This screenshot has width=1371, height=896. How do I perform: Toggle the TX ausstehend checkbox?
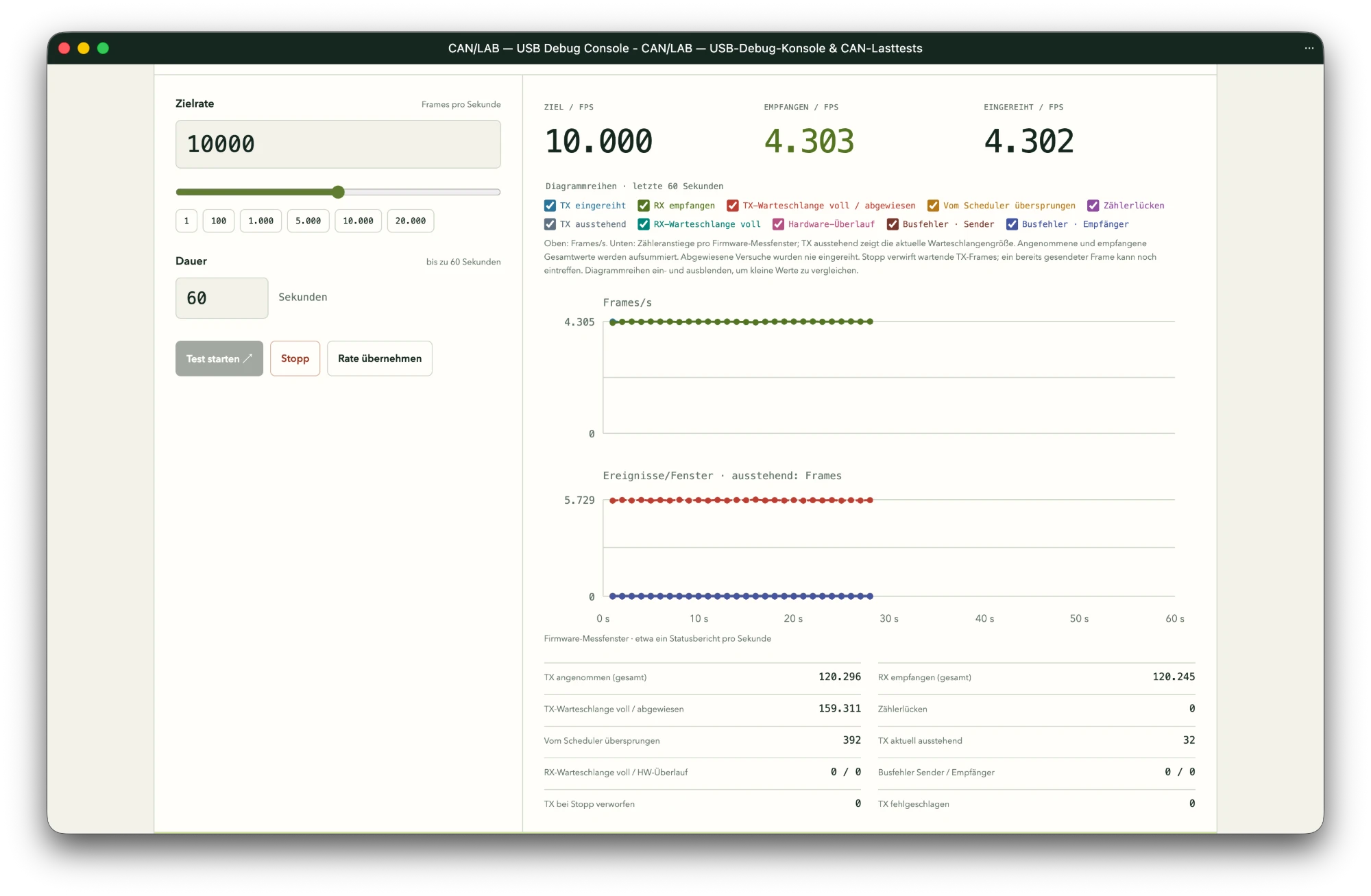[x=550, y=224]
